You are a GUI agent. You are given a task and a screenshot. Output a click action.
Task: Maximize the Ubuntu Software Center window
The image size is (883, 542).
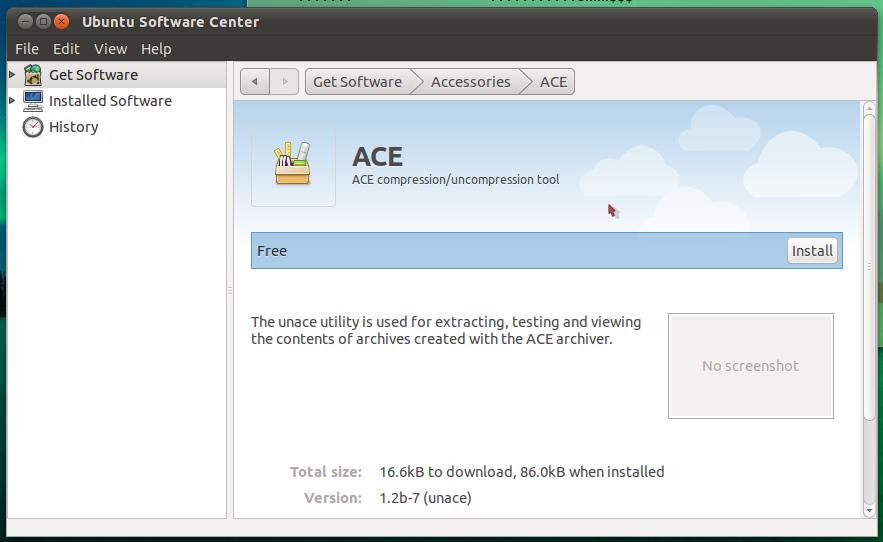(43, 21)
